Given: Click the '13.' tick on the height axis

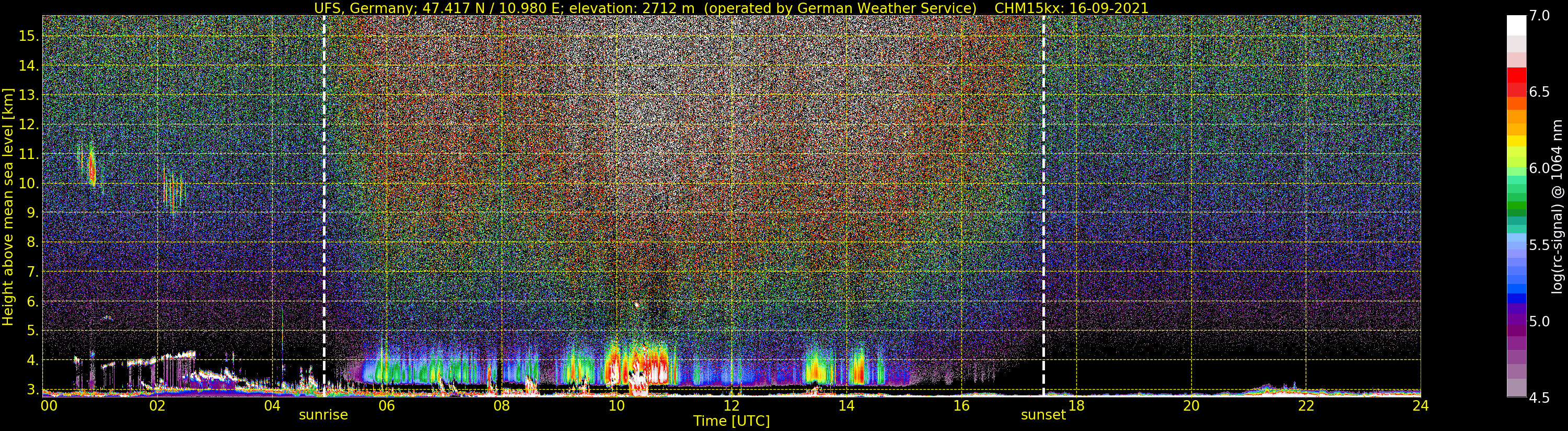Looking at the screenshot, I should [x=29, y=95].
